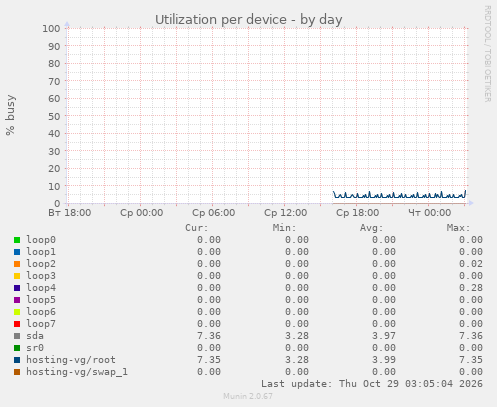Click the brown hosting-vg/swap_1 legend swatch

point(17,372)
